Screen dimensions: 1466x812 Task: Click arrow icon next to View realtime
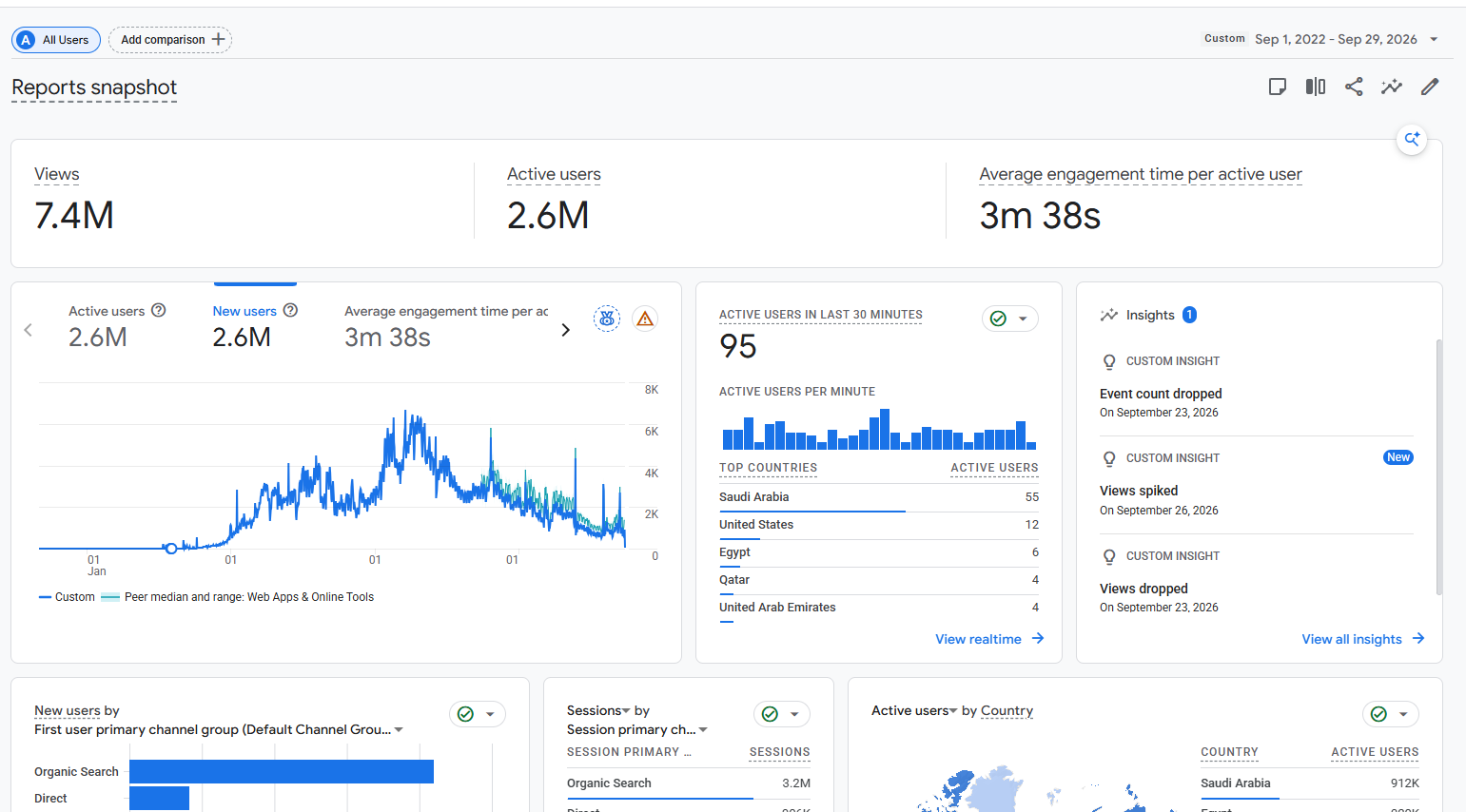(1038, 638)
